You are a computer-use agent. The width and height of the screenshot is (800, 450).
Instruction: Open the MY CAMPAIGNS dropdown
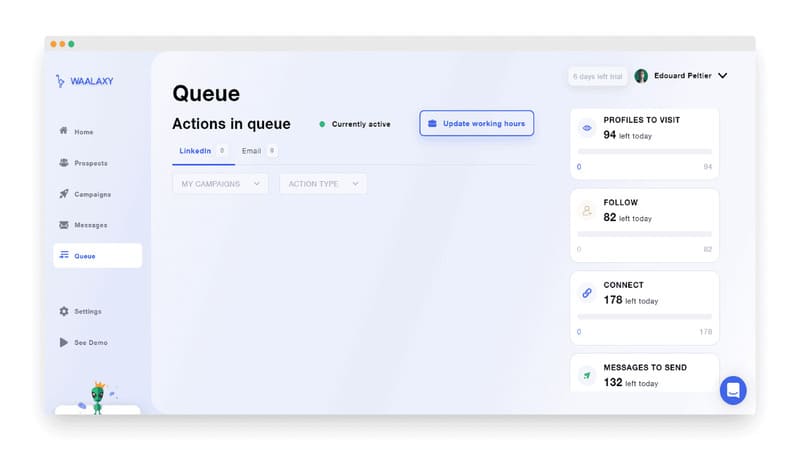point(220,184)
